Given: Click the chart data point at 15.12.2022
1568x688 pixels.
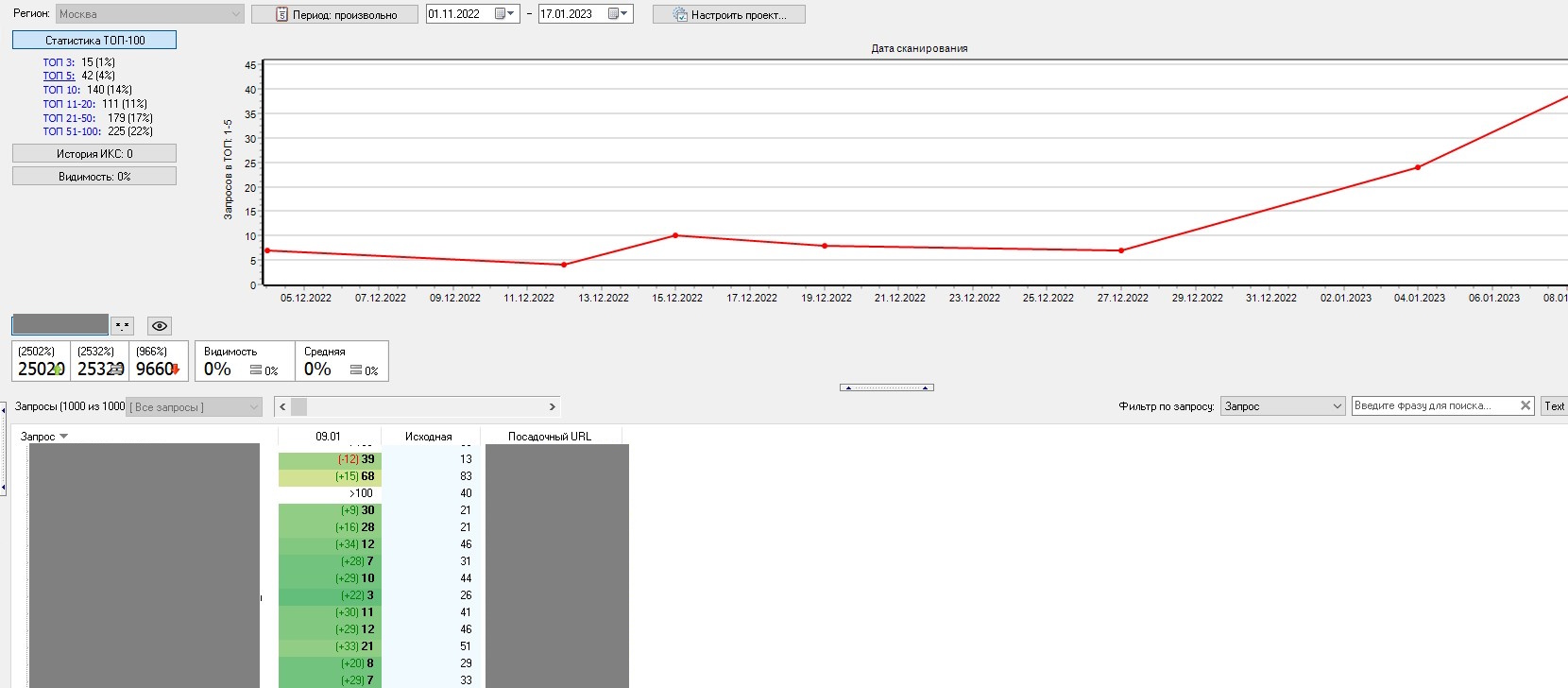Looking at the screenshot, I should tap(675, 235).
